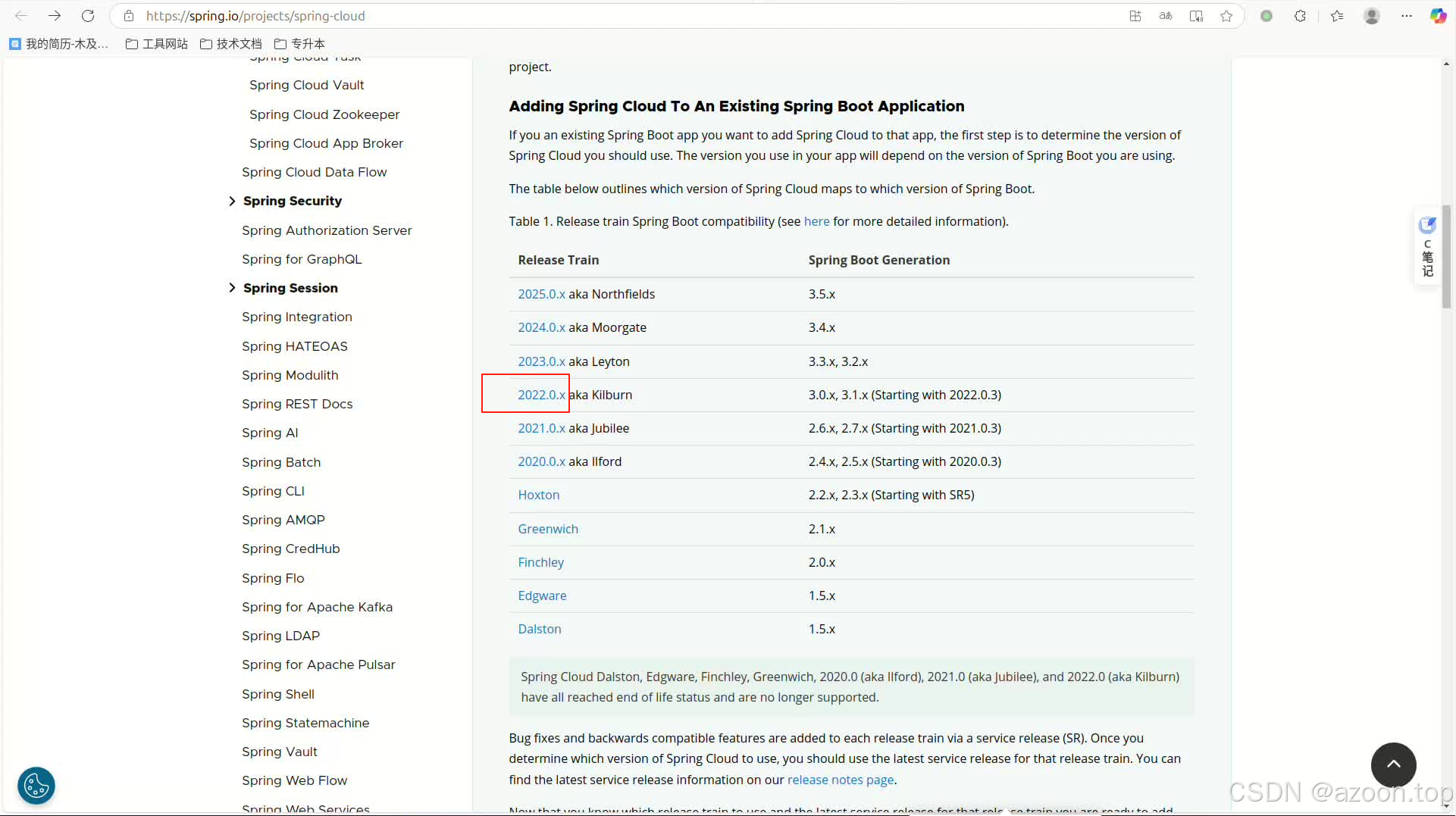Open the 技术文档 bookmark folder

pyautogui.click(x=231, y=44)
